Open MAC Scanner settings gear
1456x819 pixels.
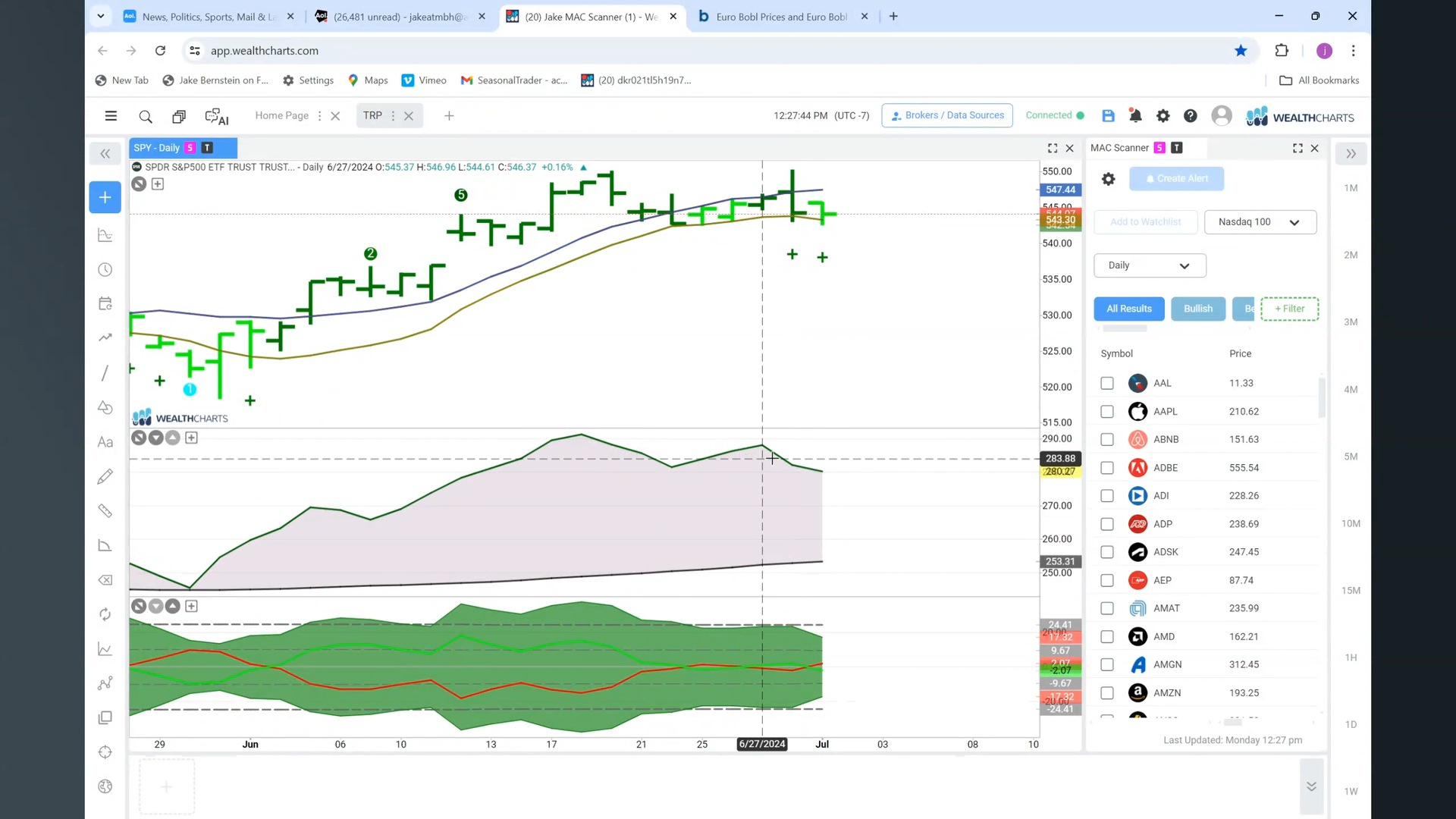1109,179
